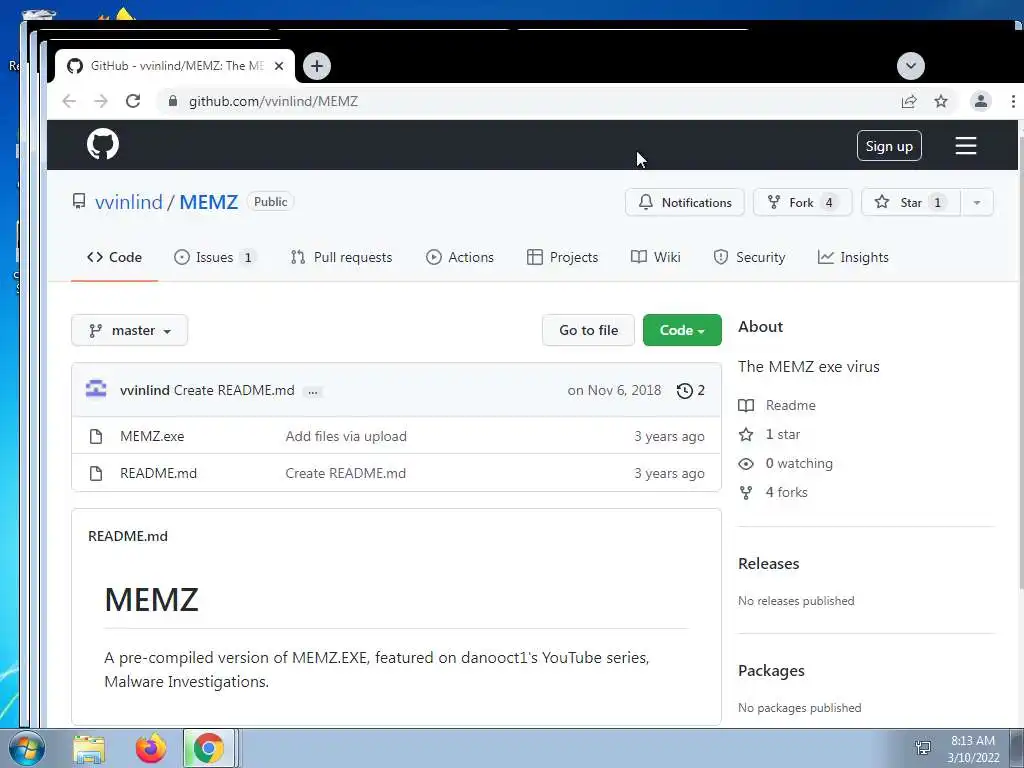Go to the Actions tab

coord(460,257)
